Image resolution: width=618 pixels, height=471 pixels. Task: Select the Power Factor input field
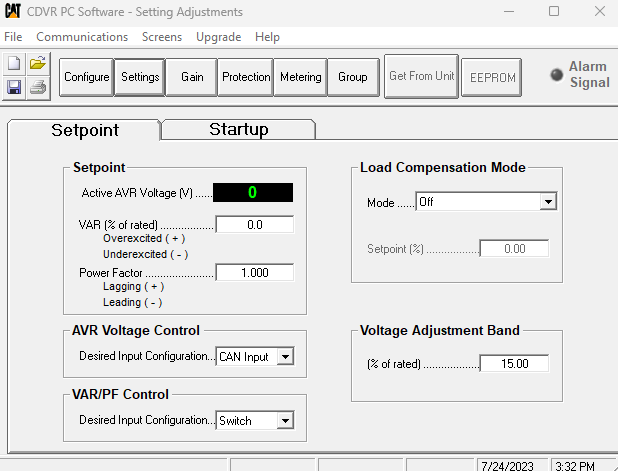tap(254, 273)
